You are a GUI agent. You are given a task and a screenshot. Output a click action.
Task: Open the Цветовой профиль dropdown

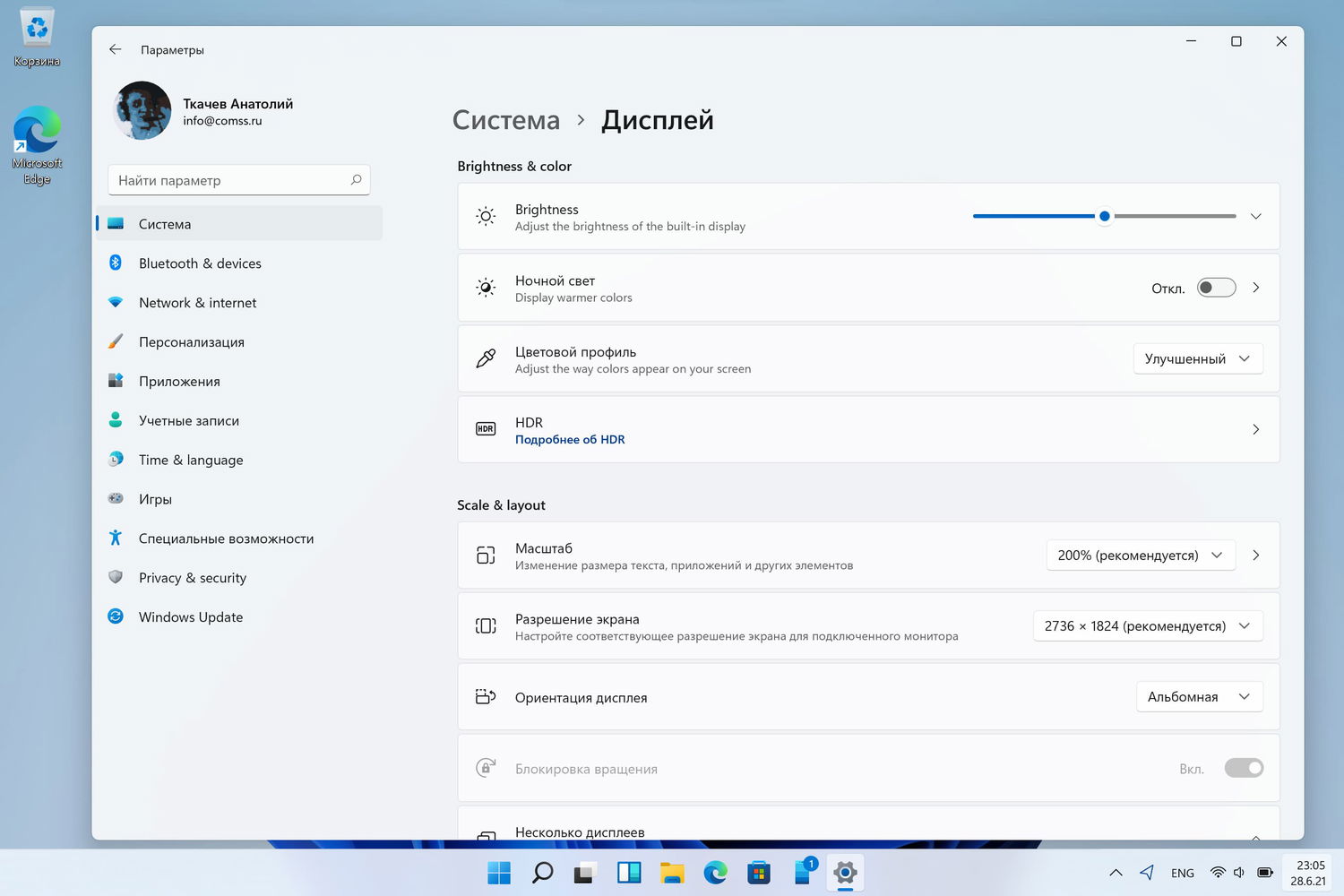pos(1198,358)
